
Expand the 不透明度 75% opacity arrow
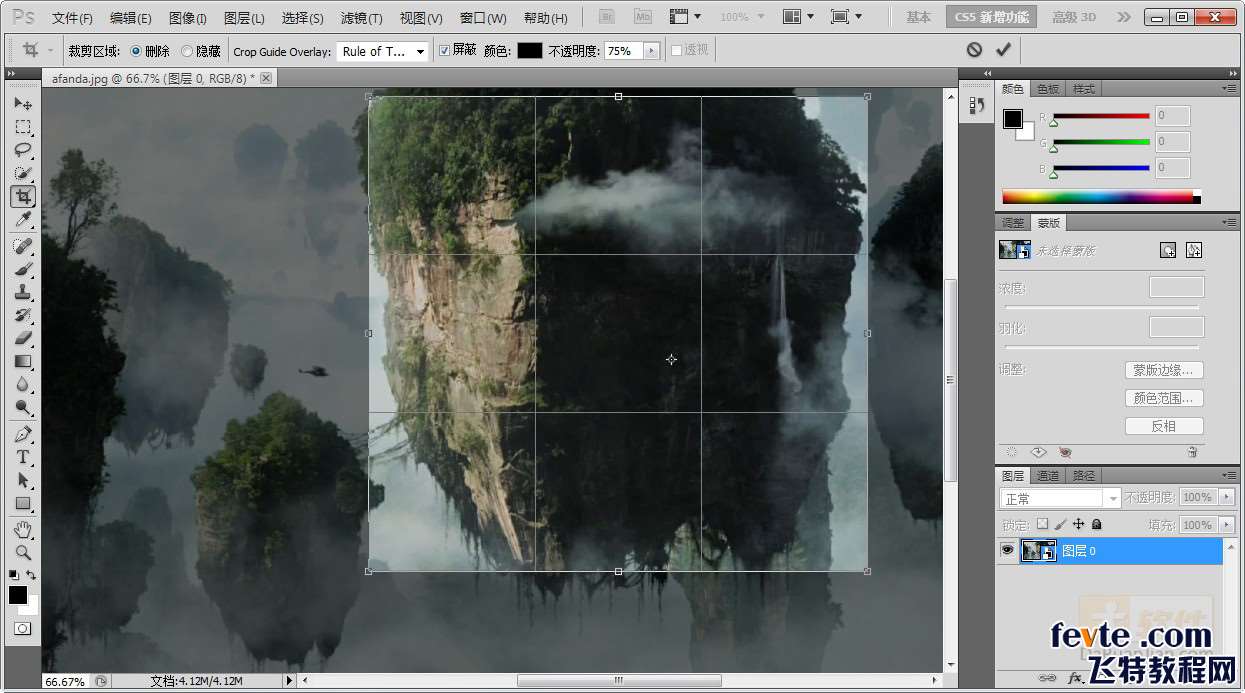pyautogui.click(x=652, y=51)
